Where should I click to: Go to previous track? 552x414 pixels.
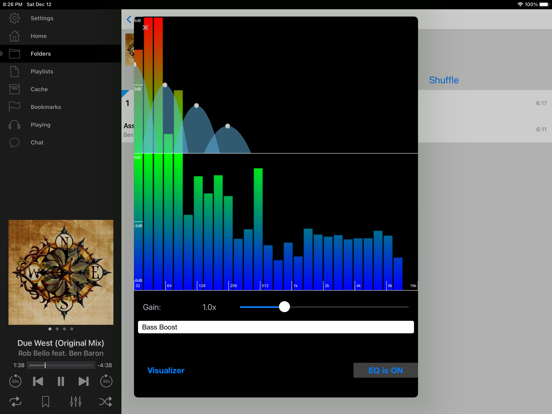38,381
